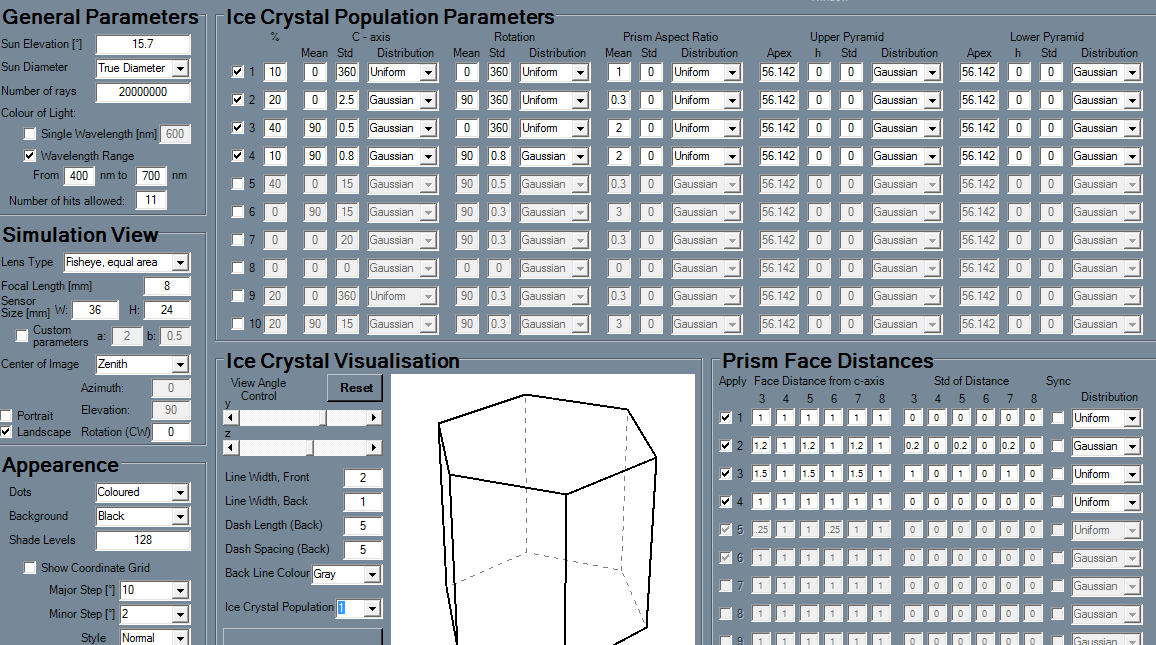The image size is (1156, 645).
Task: Edit Upper Pyramid Apex field for population 1
Action: [x=779, y=72]
